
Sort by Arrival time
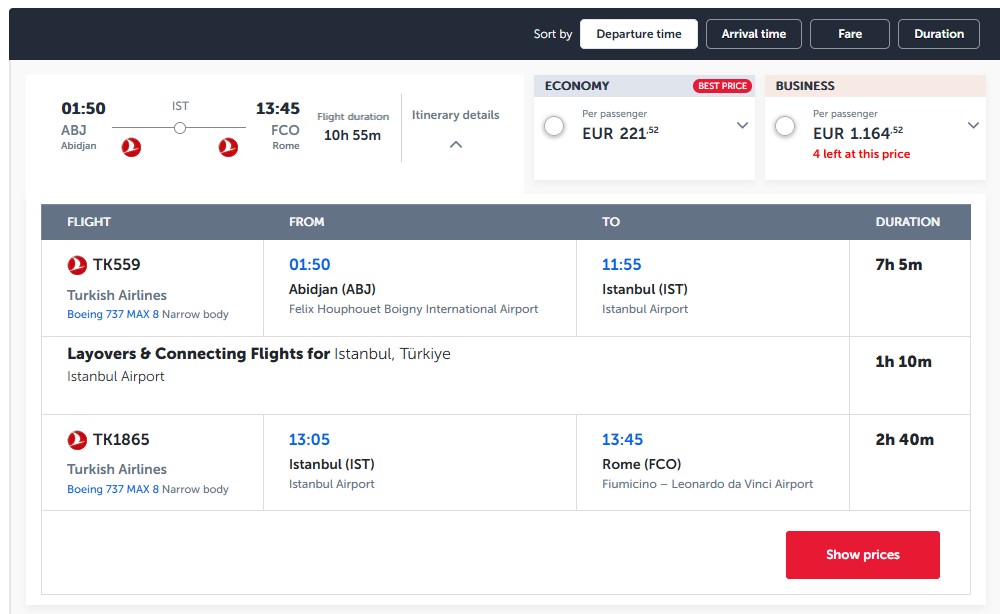point(754,34)
